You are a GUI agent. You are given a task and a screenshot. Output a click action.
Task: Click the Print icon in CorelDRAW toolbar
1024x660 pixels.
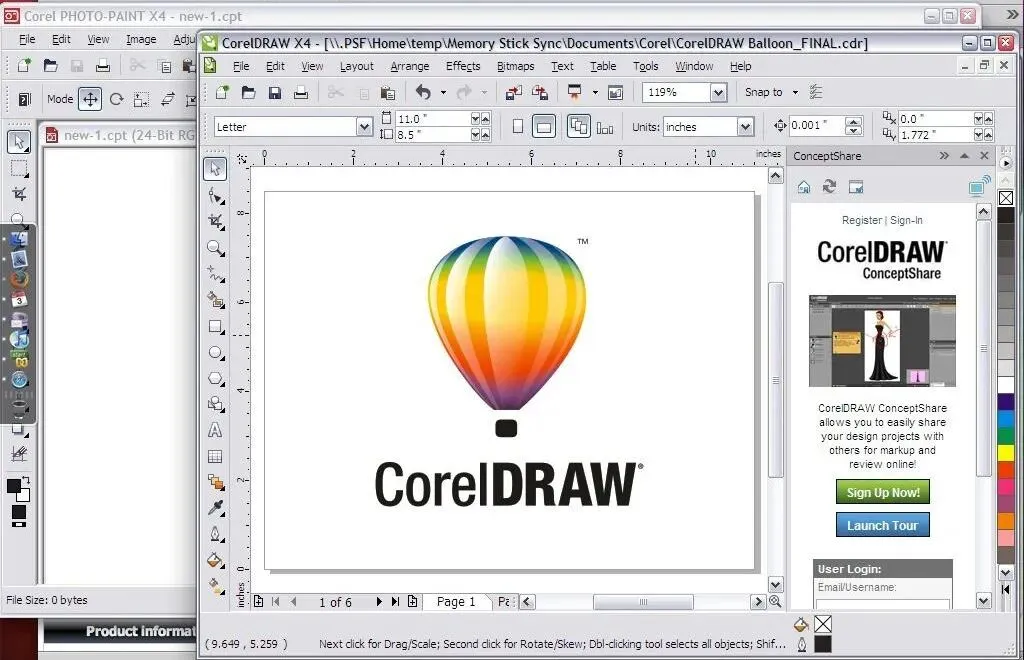pos(300,93)
